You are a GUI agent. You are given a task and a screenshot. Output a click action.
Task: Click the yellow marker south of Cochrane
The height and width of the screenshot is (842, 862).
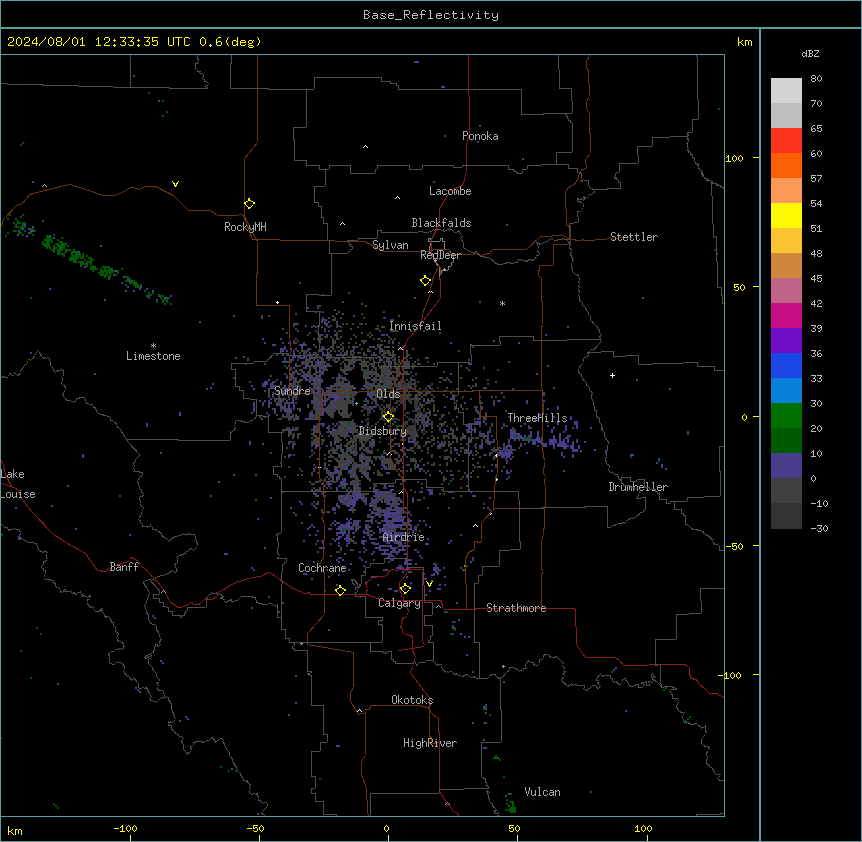coord(340,590)
